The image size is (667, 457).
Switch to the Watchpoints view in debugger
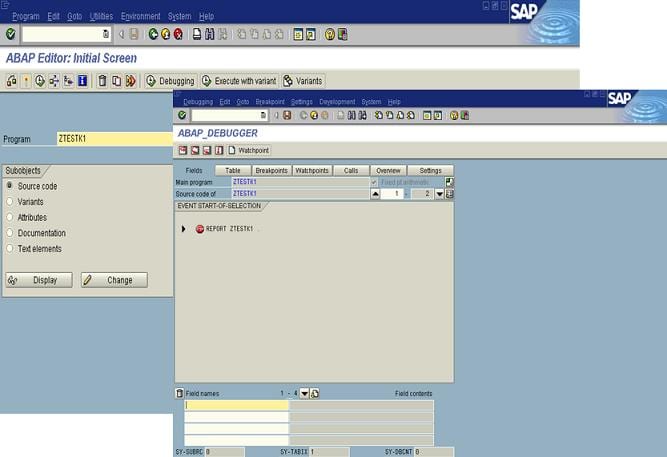coord(312,170)
